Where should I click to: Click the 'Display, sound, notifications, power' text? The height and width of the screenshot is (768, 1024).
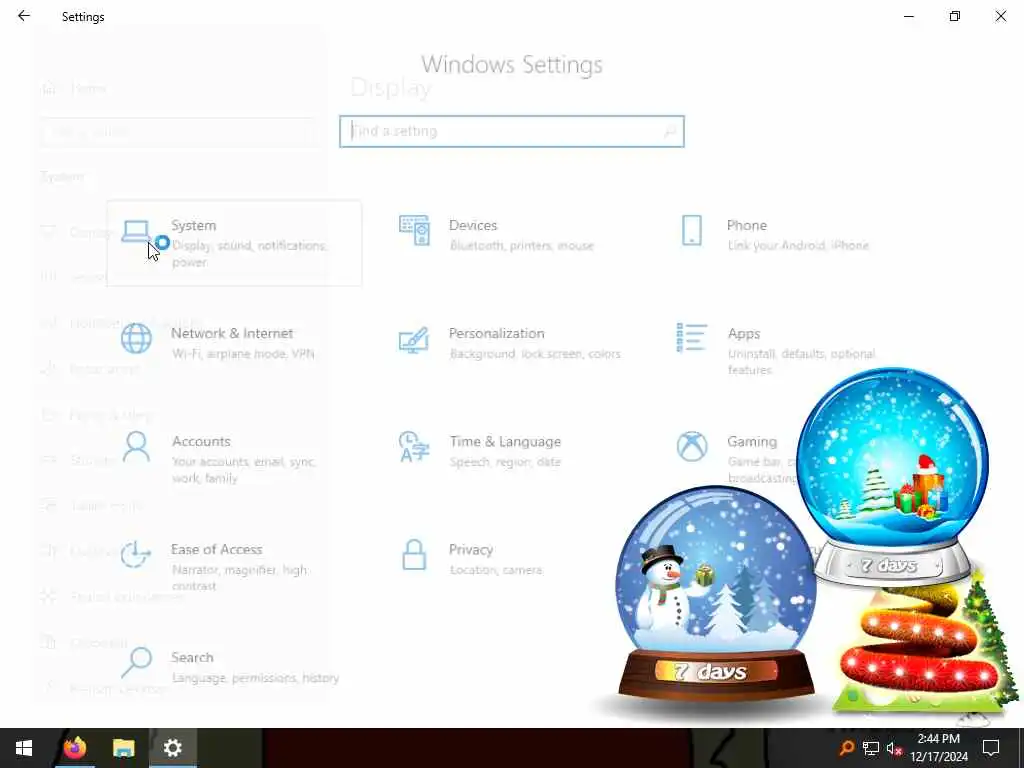tap(248, 253)
